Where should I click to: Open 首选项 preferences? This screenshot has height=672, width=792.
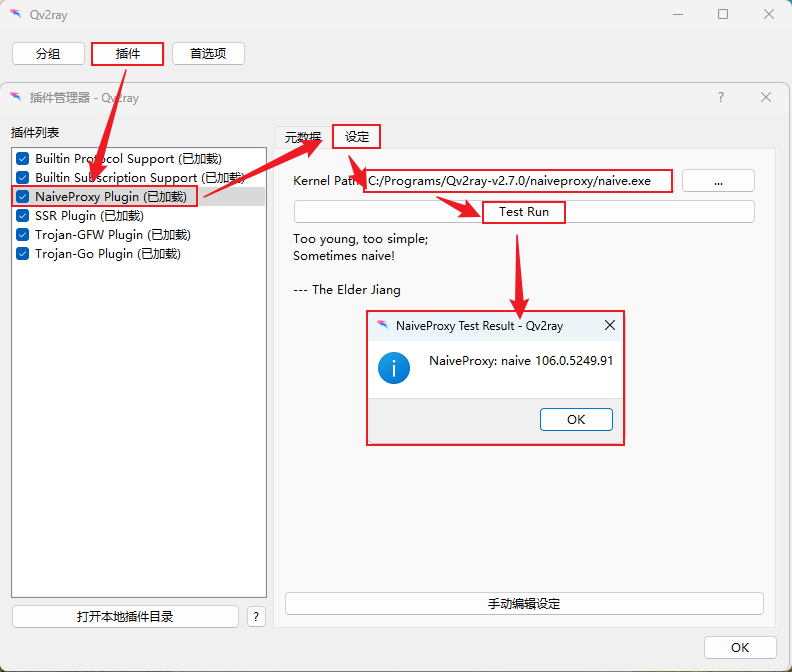[x=208, y=54]
